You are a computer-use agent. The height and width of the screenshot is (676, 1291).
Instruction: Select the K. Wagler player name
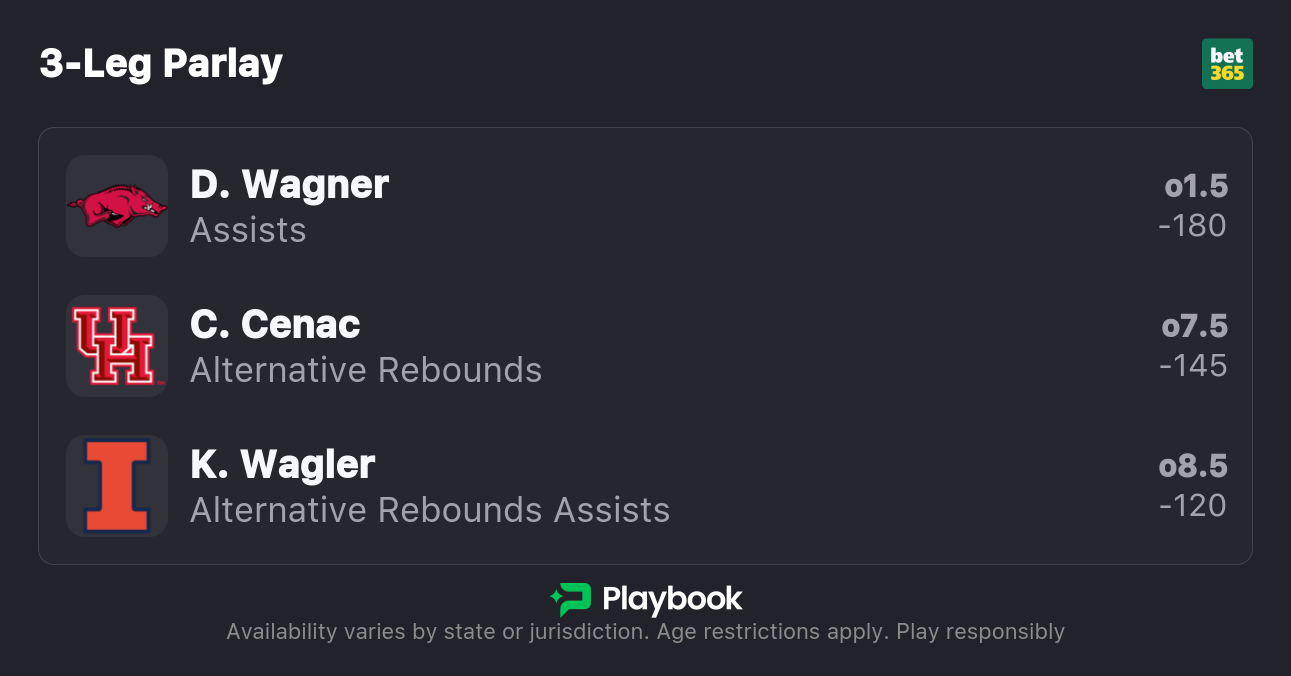click(x=283, y=465)
